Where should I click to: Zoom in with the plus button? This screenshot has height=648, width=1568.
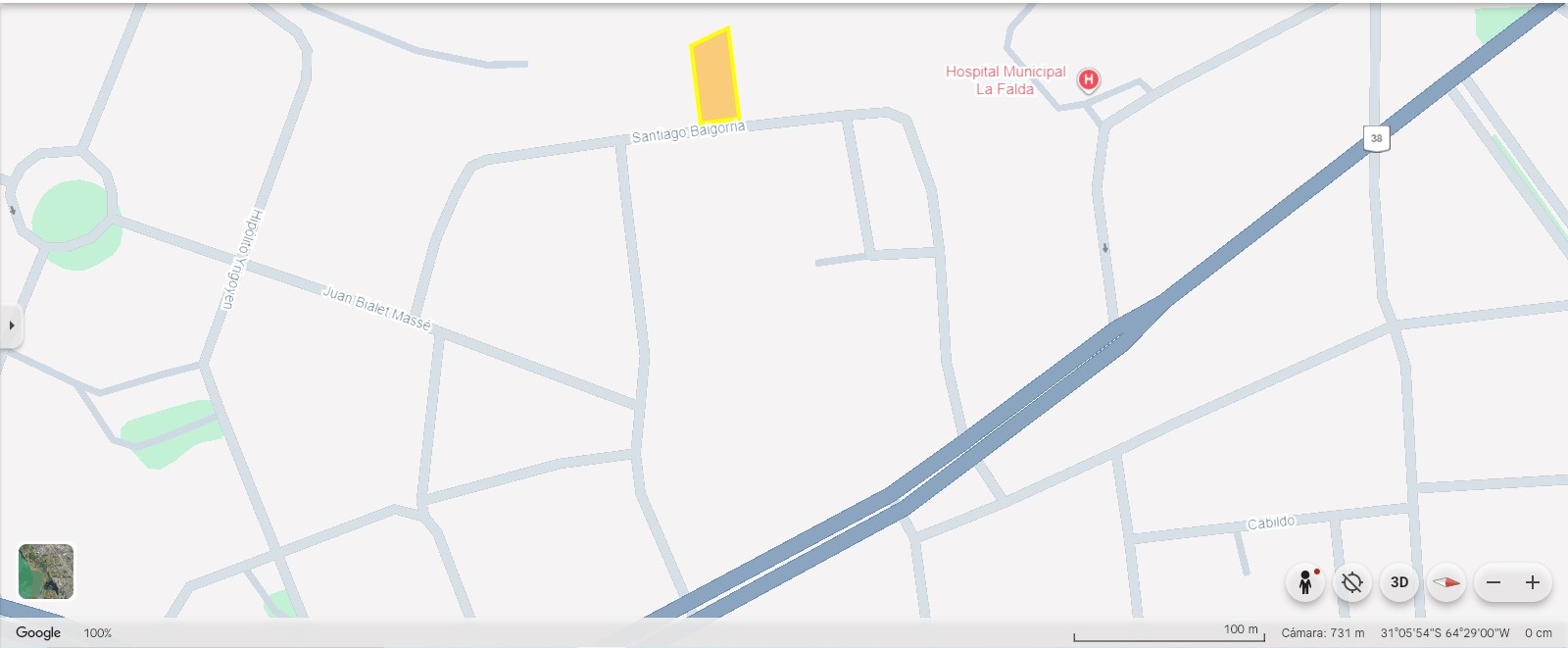(x=1533, y=582)
